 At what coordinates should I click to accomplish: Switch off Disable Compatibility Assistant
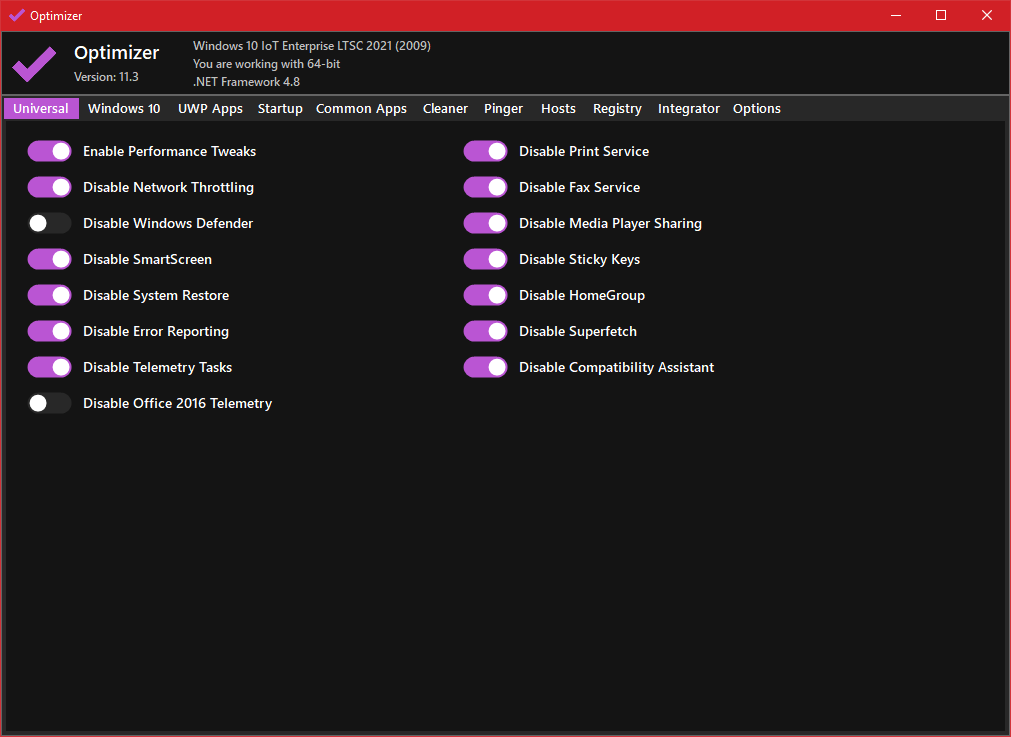click(485, 367)
